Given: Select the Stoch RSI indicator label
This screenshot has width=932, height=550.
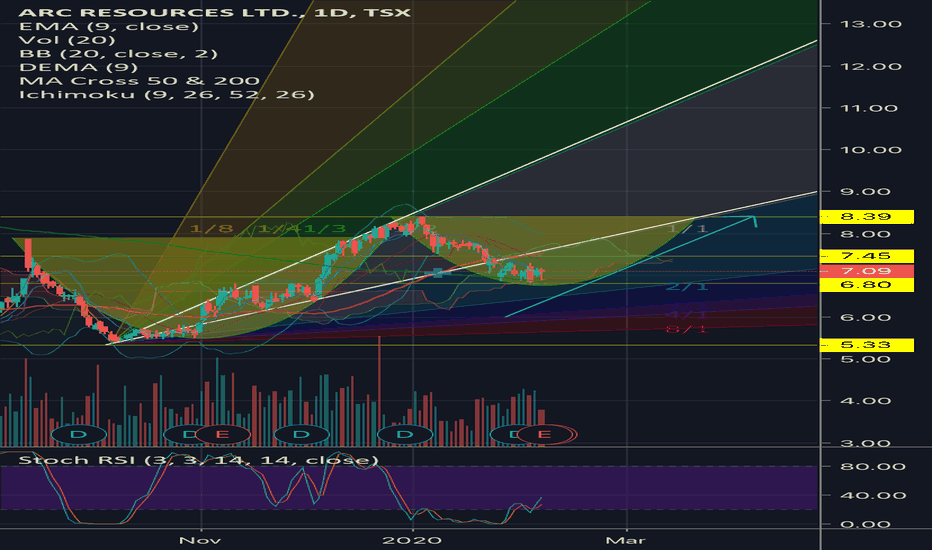Looking at the screenshot, I should (198, 460).
